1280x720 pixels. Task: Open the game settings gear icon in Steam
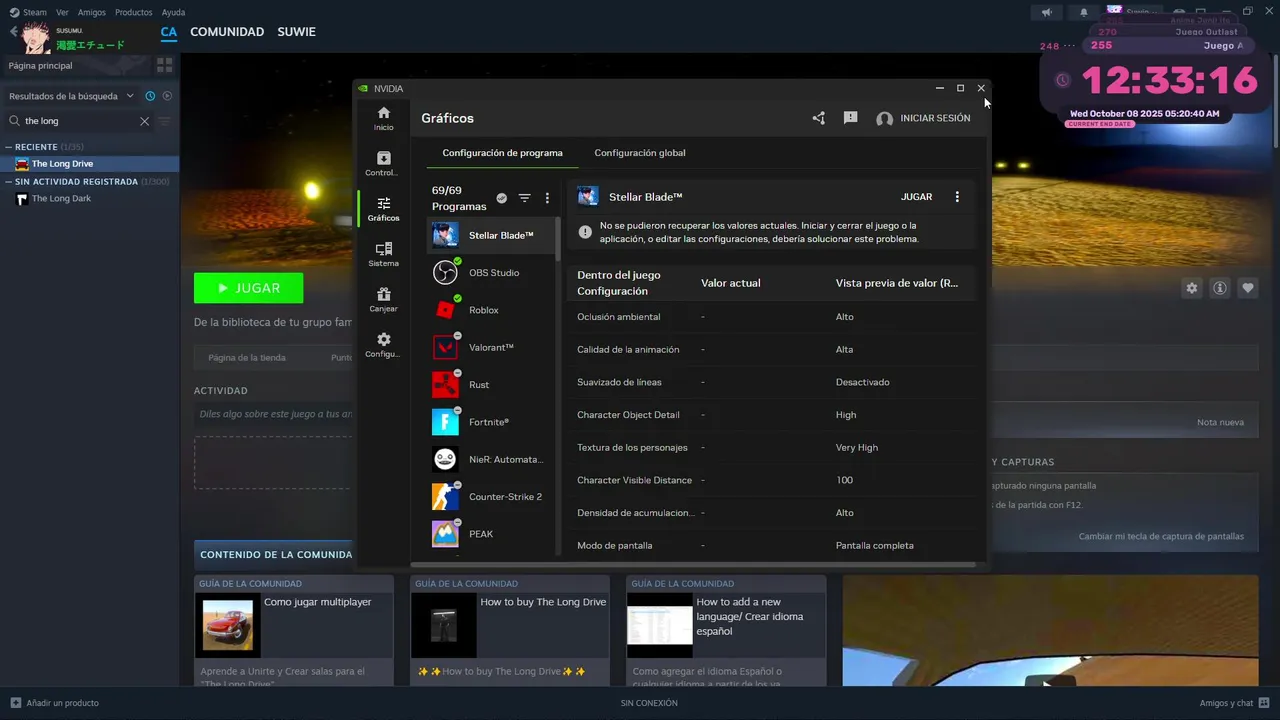pos(1191,288)
